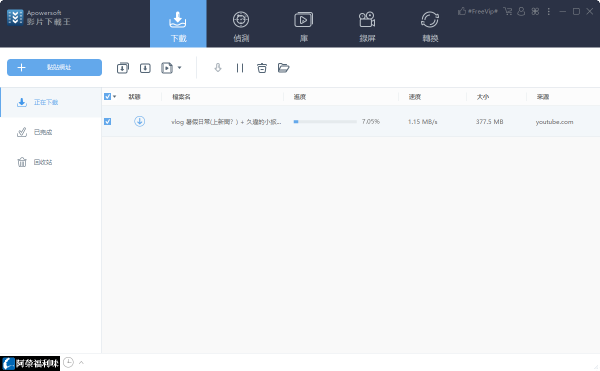This screenshot has width=600, height=371.
Task: Click the 進度 progress column header
Action: pyautogui.click(x=300, y=97)
